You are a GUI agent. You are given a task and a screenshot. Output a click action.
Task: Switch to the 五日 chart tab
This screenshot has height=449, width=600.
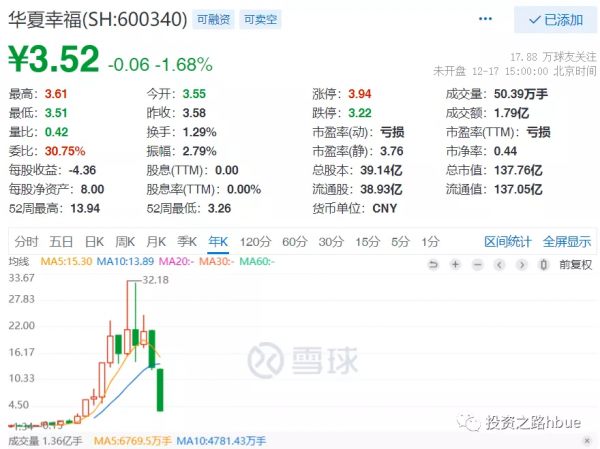61,242
